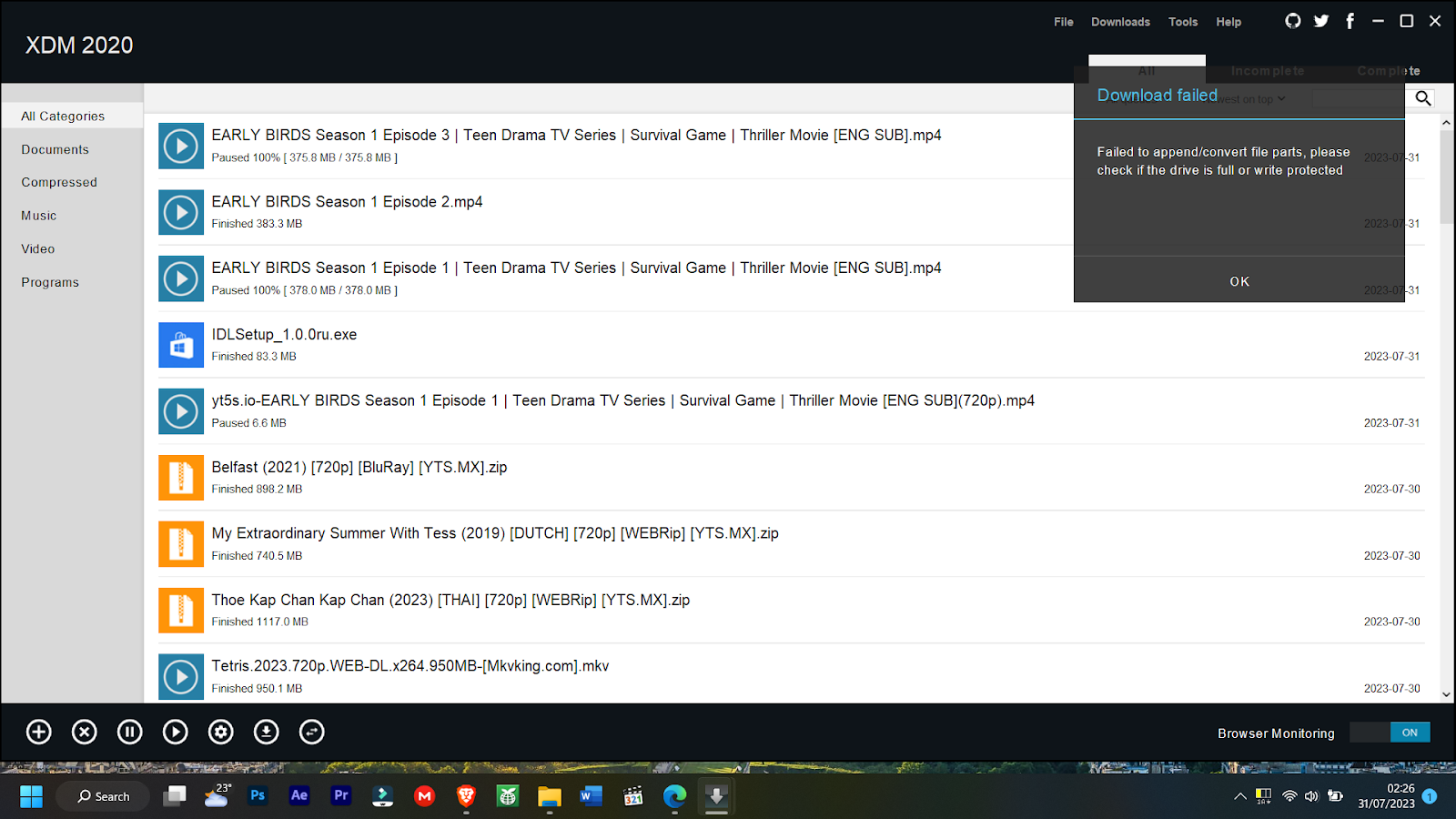The image size is (1456, 819).
Task: Switch to the Incomplete tab
Action: pos(1268,71)
